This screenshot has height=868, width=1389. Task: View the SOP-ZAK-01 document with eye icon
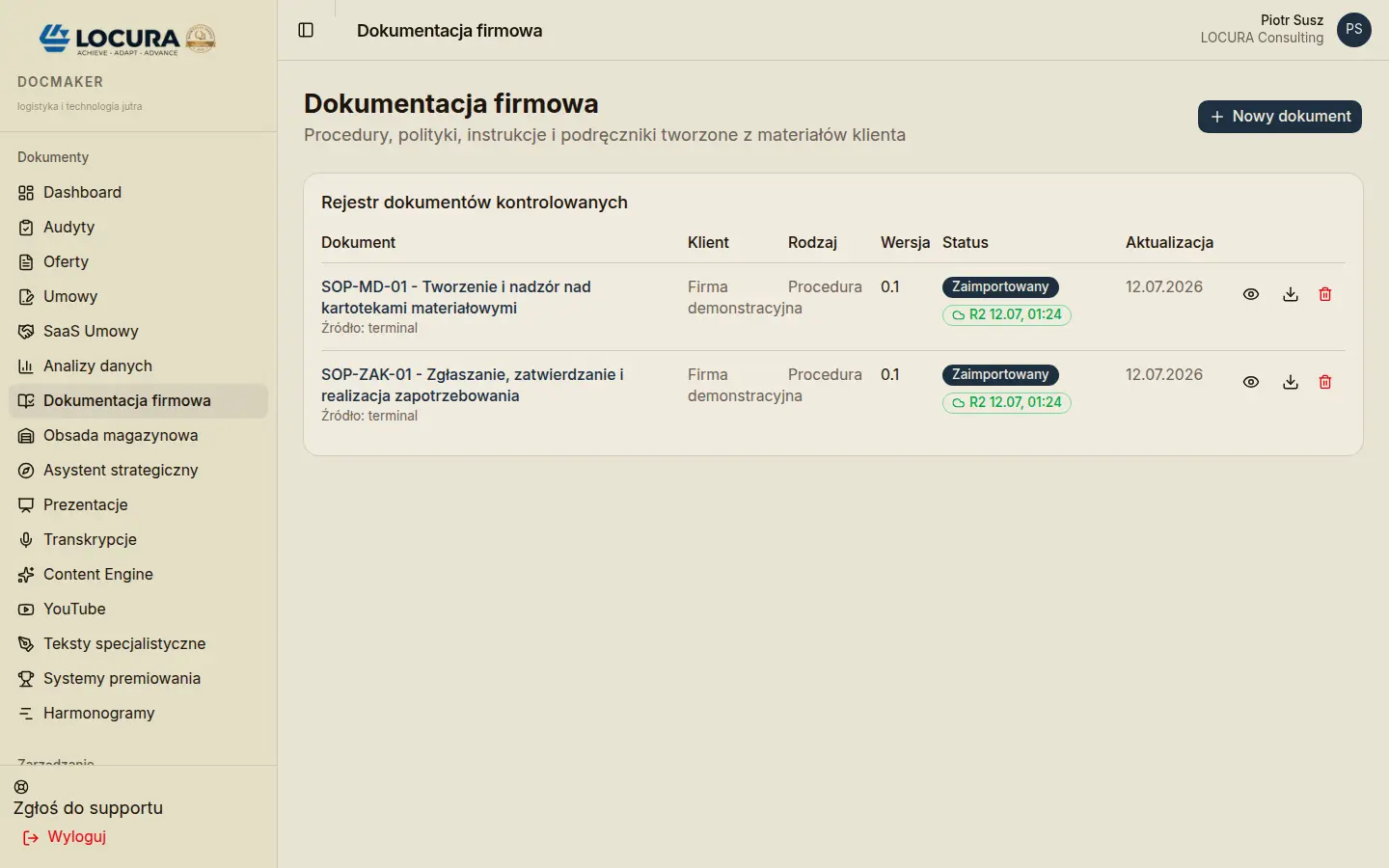[x=1251, y=382]
